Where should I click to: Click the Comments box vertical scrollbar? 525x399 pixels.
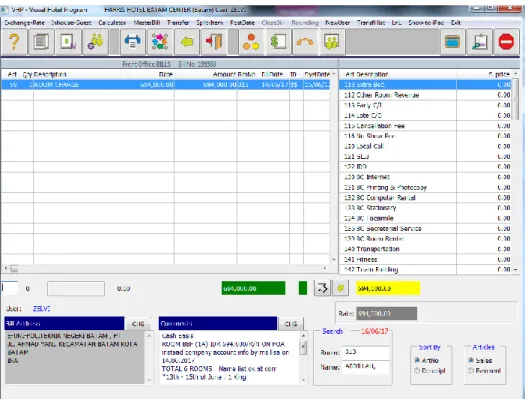point(303,357)
